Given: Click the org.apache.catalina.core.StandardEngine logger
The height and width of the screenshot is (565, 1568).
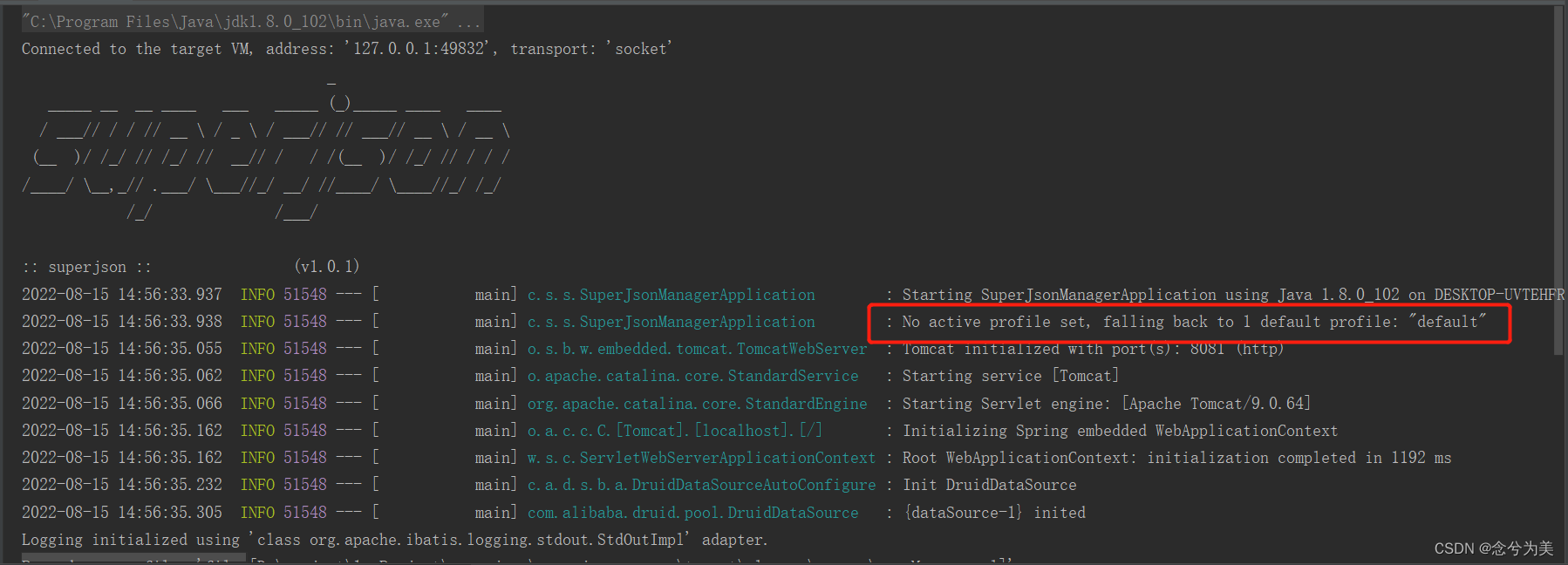Looking at the screenshot, I should (697, 404).
